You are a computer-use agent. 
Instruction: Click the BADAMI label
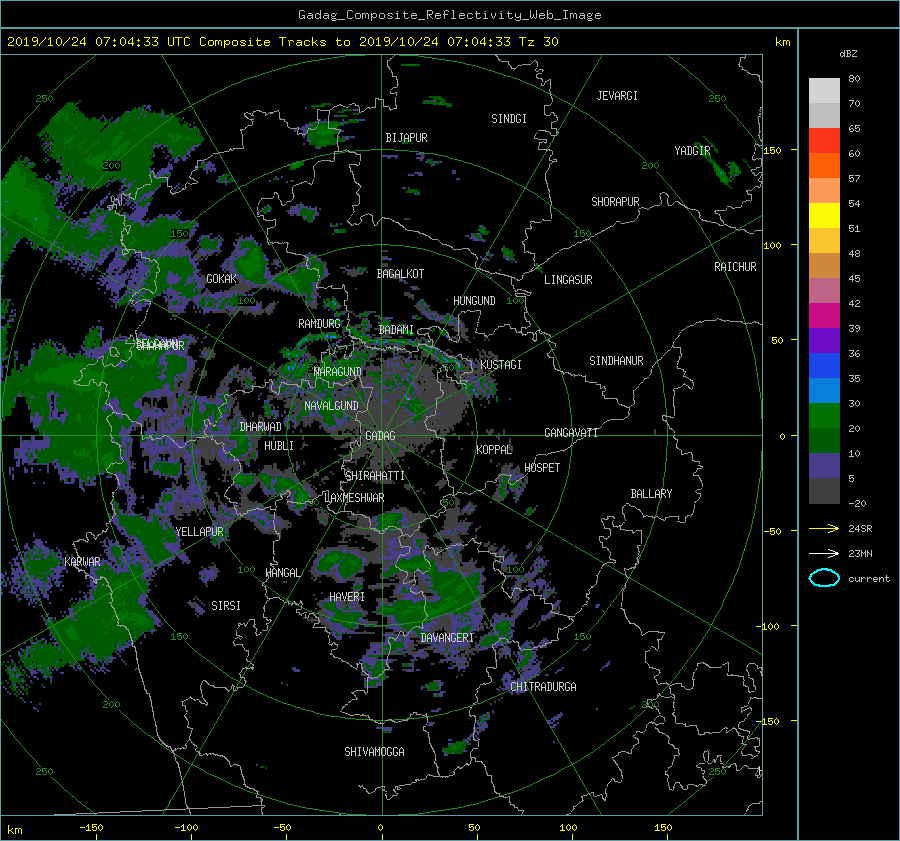[396, 330]
